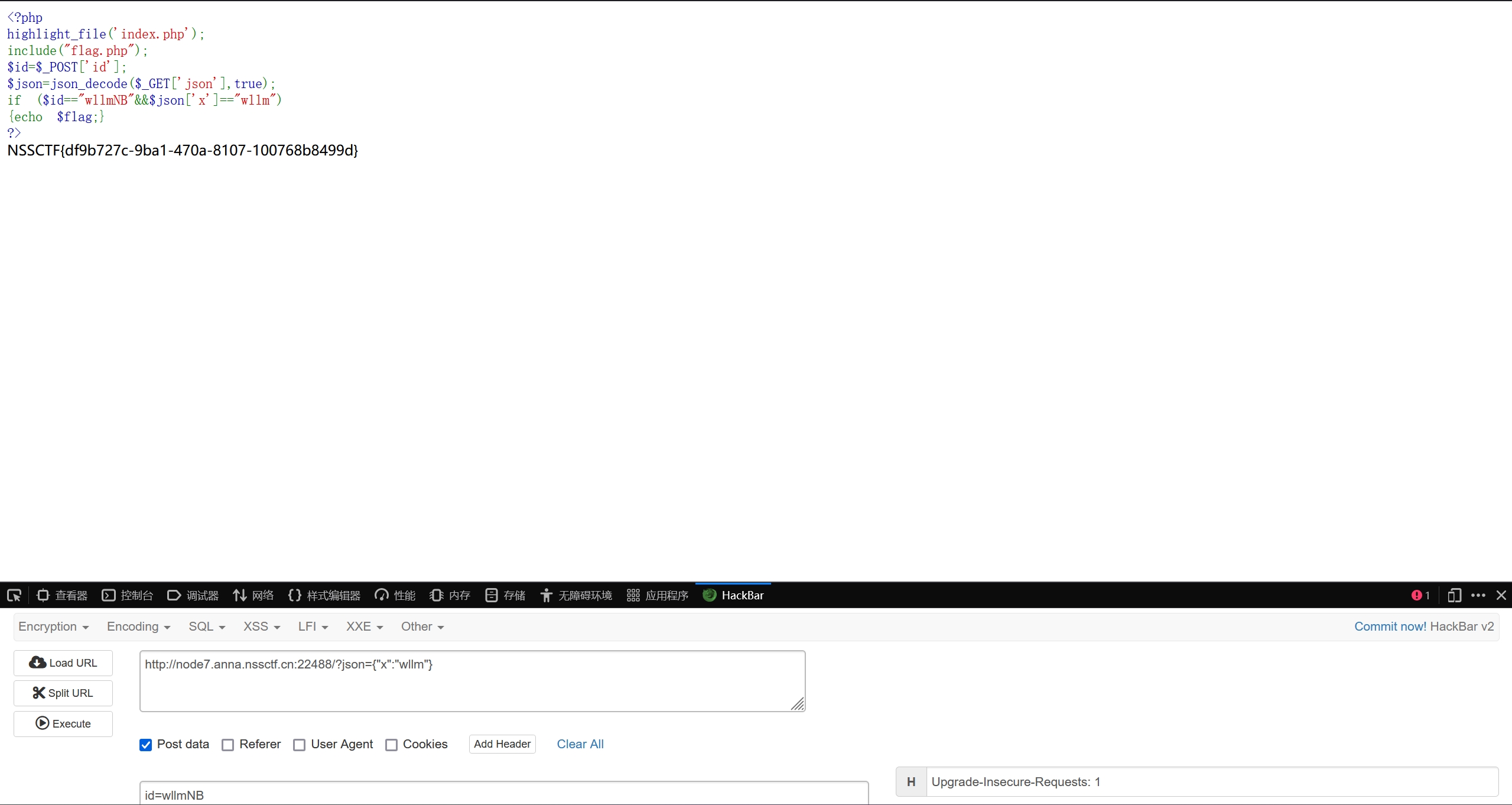Image resolution: width=1512 pixels, height=805 pixels.
Task: Click the {echo $flag;} code line
Action: [x=56, y=117]
